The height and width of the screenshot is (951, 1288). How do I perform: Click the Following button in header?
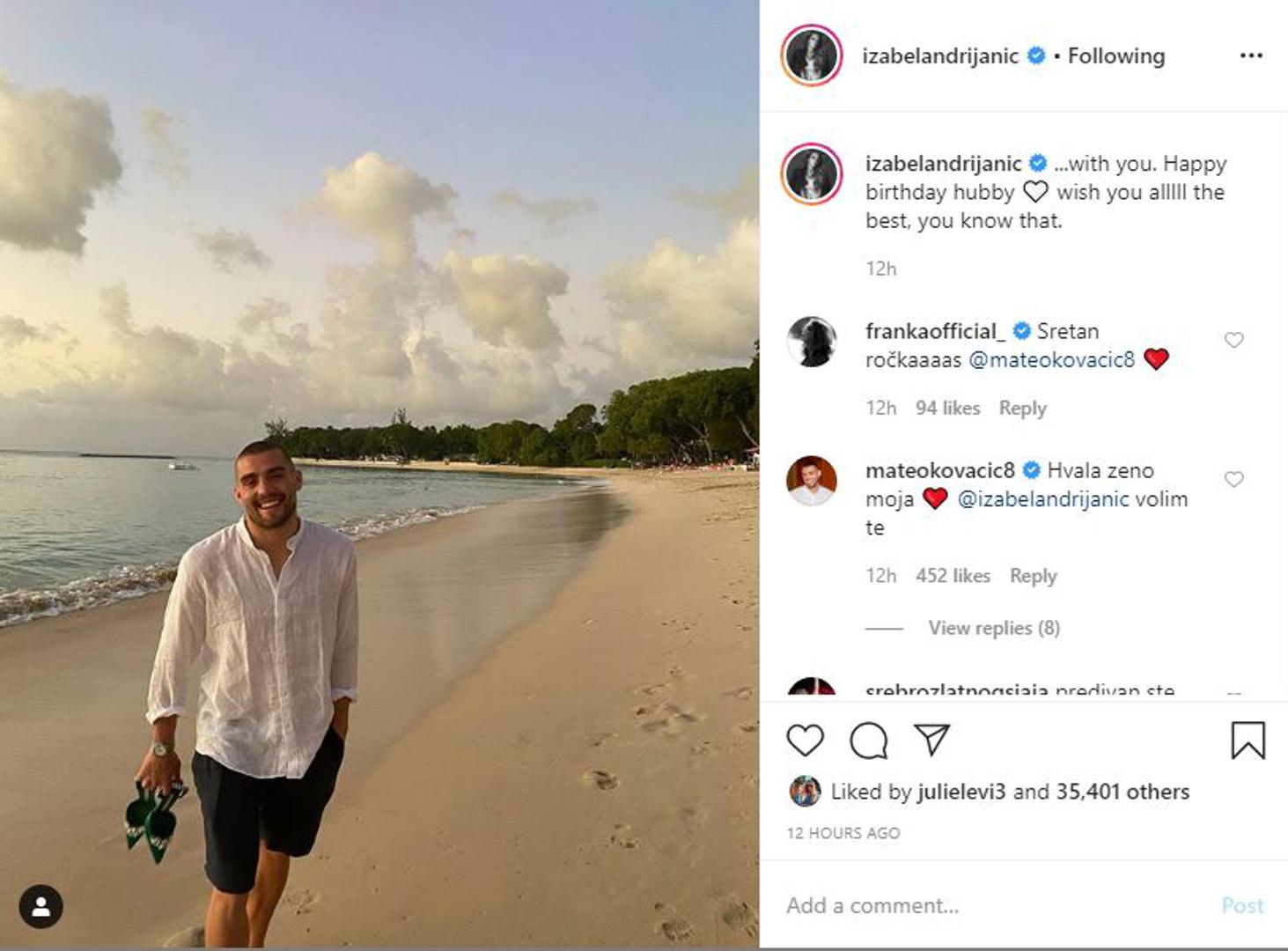[x=1115, y=56]
